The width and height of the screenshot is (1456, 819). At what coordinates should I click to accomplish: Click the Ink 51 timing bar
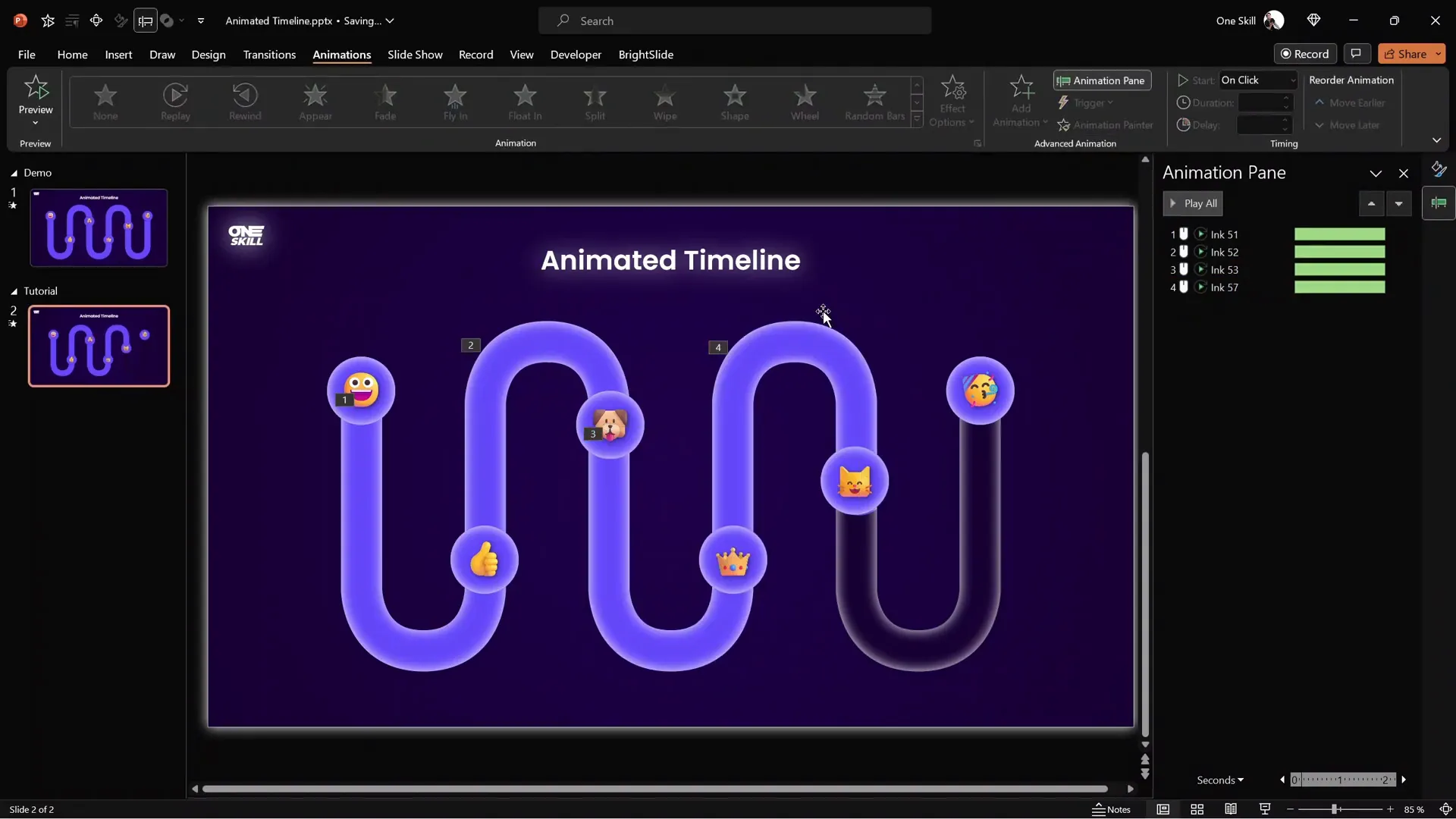pyautogui.click(x=1340, y=234)
